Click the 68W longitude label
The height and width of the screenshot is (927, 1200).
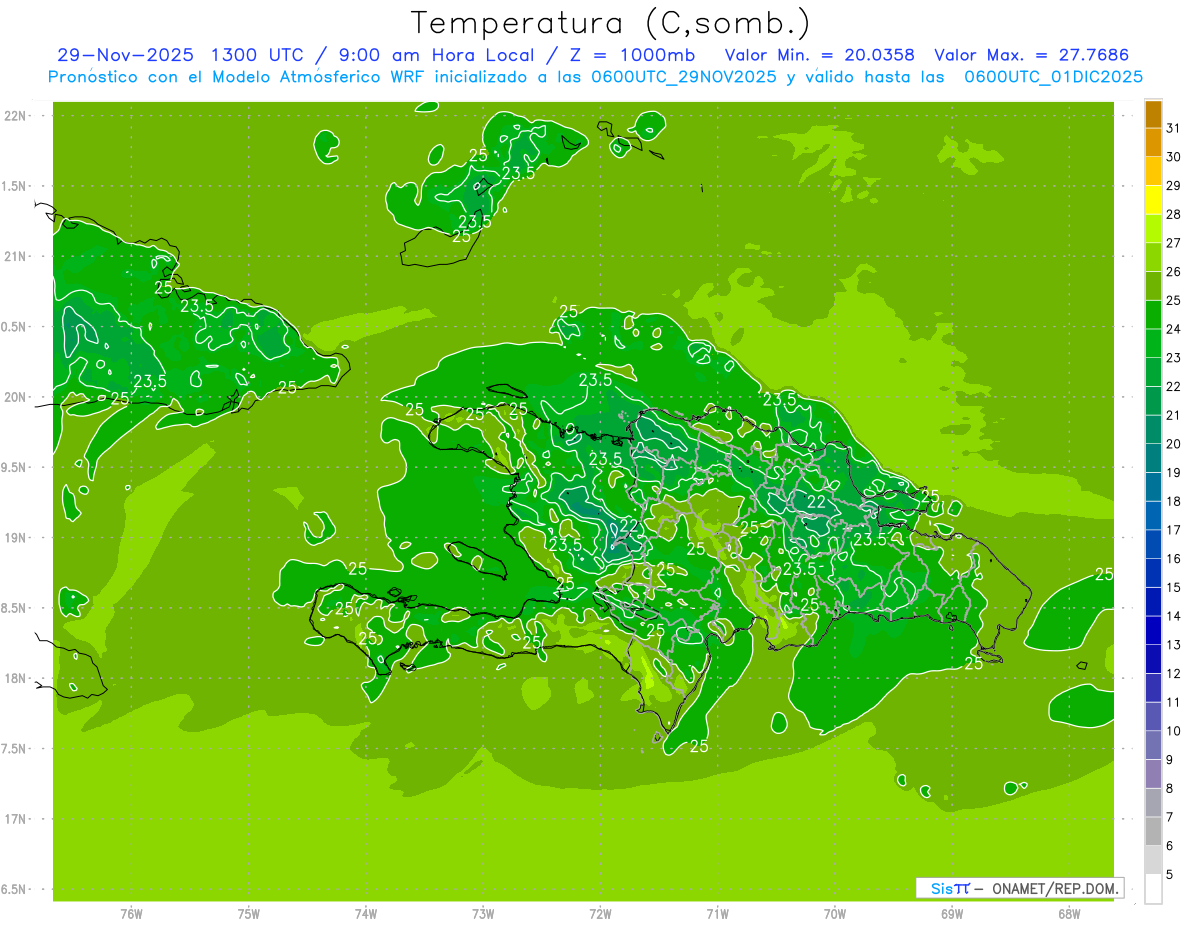click(1069, 914)
